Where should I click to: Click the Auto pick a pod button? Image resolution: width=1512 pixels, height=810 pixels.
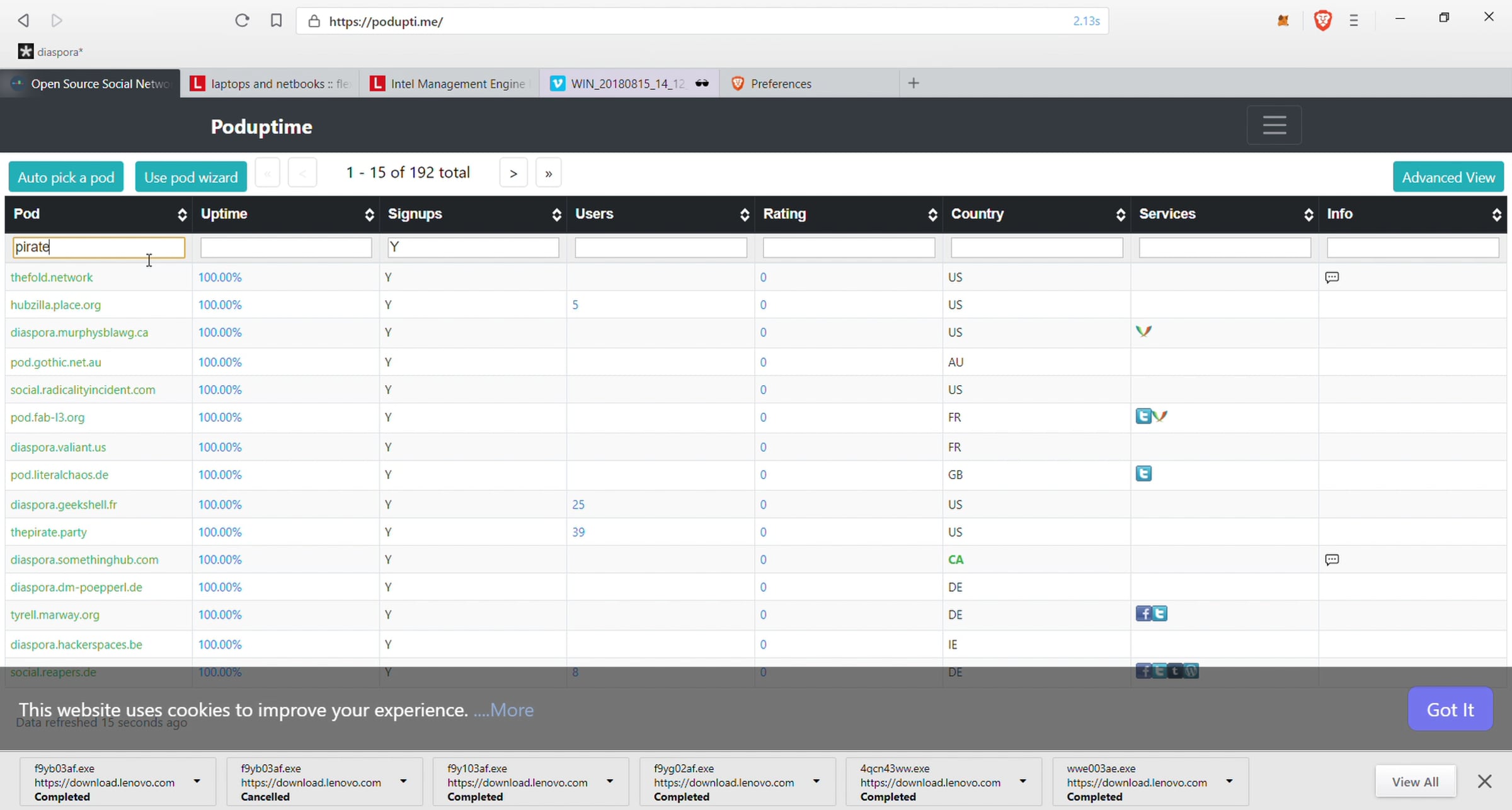pyautogui.click(x=66, y=177)
